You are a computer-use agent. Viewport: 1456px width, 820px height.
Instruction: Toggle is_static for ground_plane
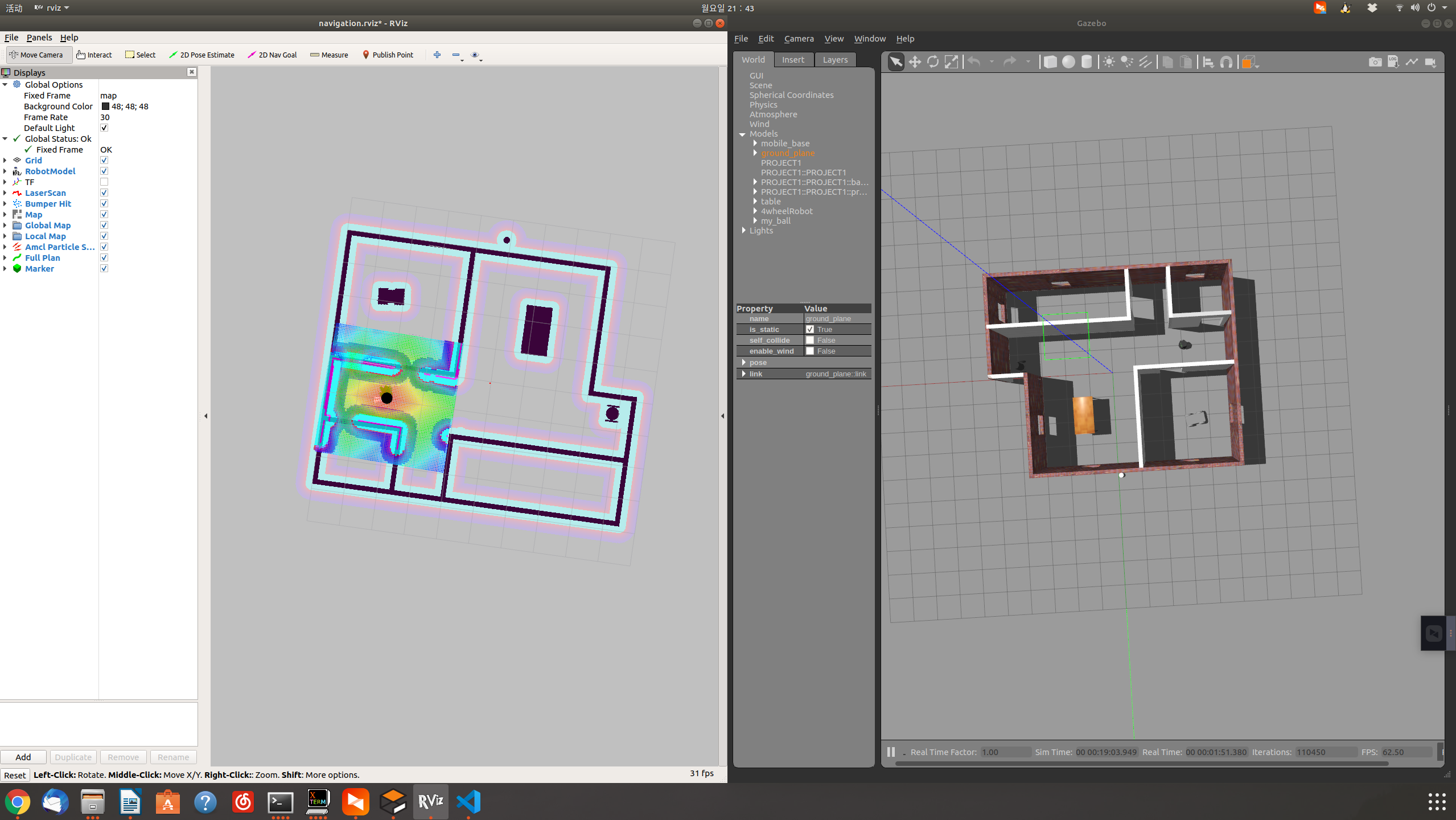[x=811, y=329]
